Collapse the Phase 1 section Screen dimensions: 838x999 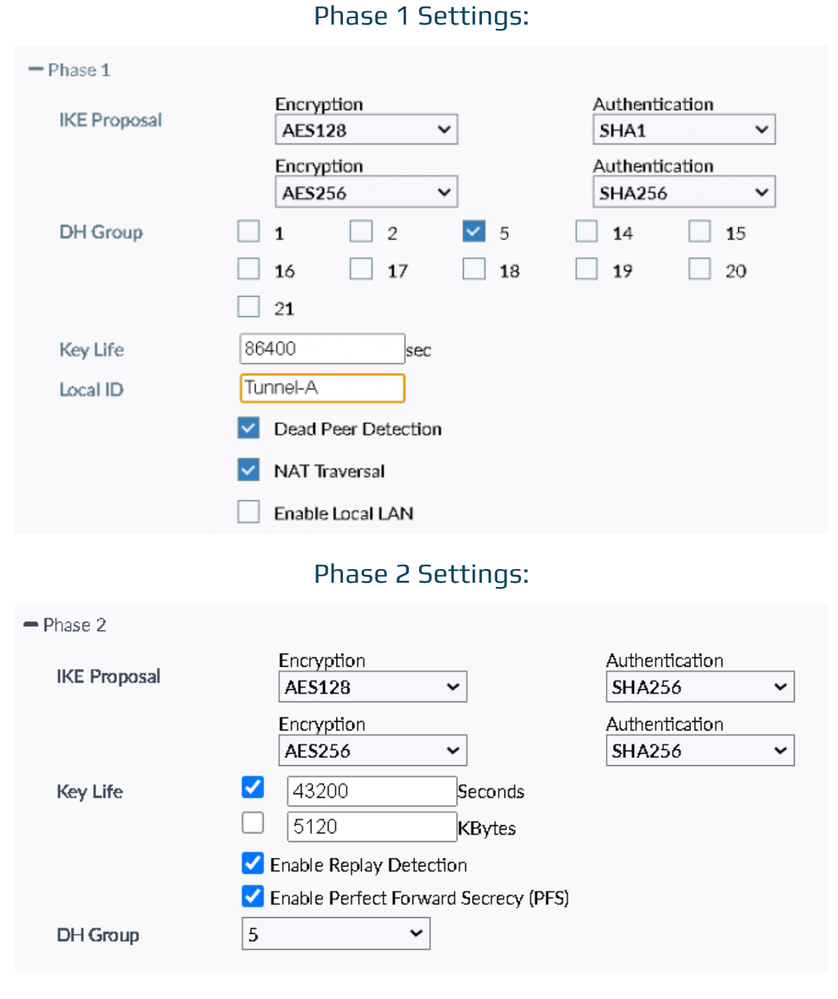37,70
